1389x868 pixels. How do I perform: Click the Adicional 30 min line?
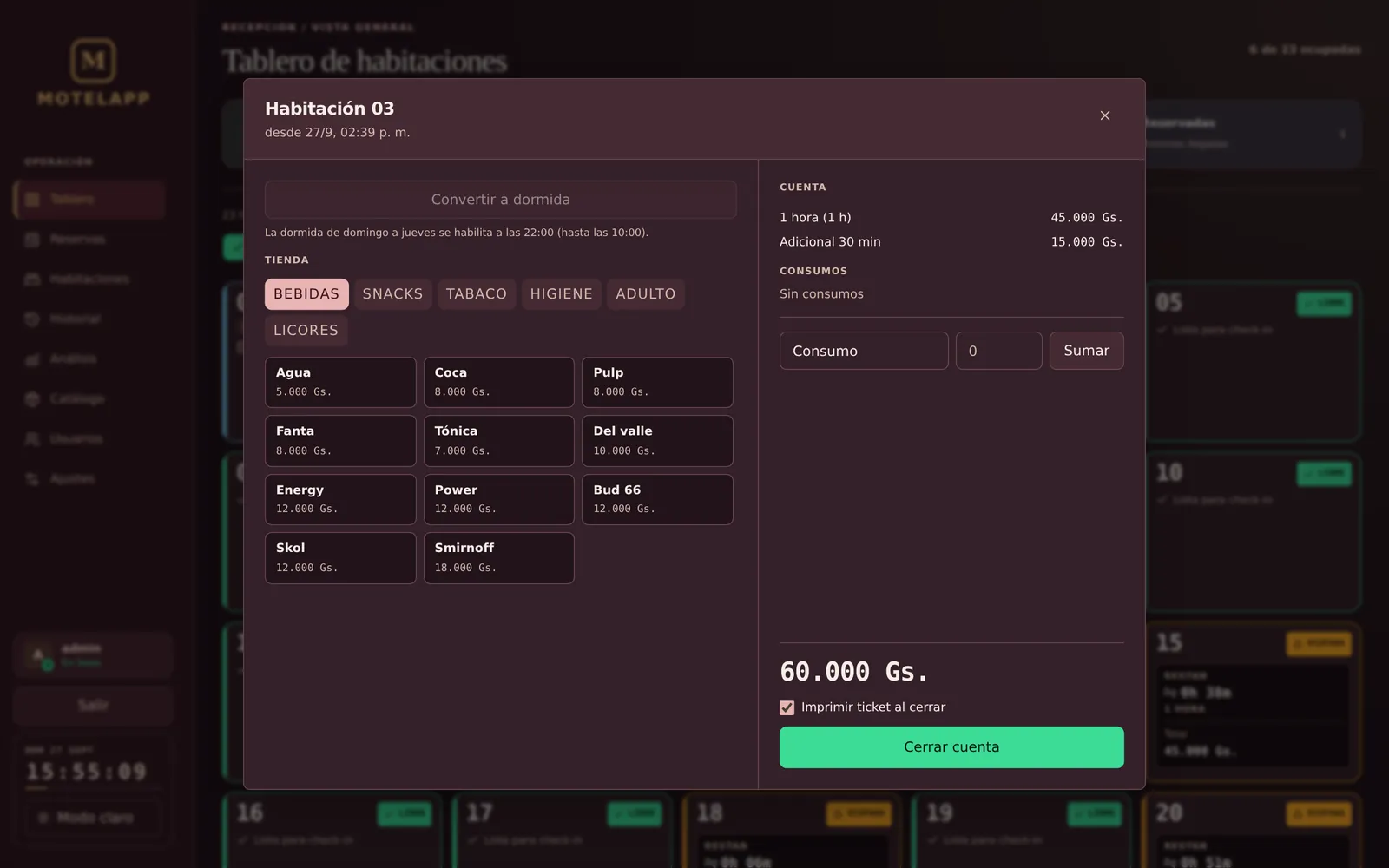pos(951,242)
